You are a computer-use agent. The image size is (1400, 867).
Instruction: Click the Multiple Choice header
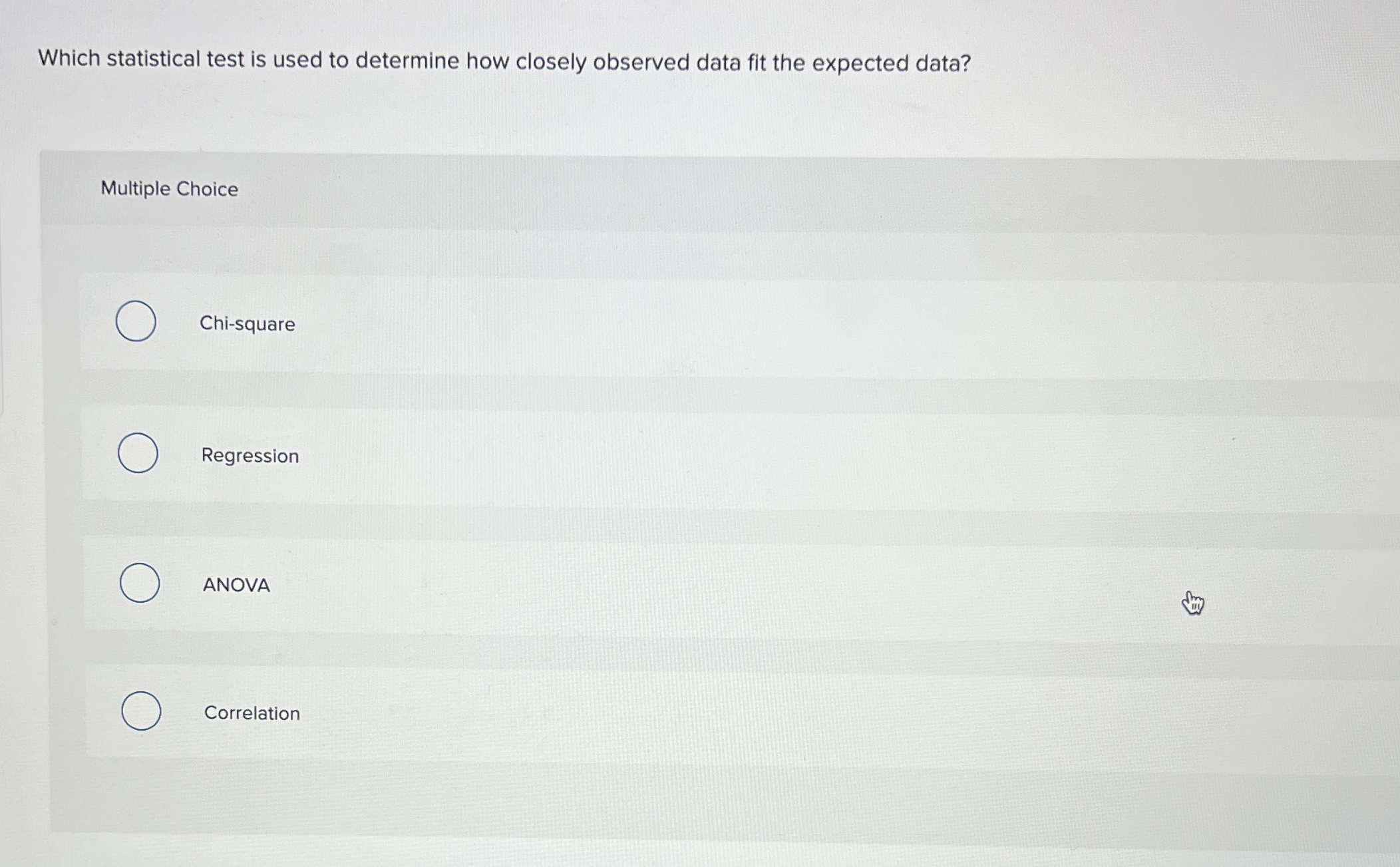[x=169, y=188]
